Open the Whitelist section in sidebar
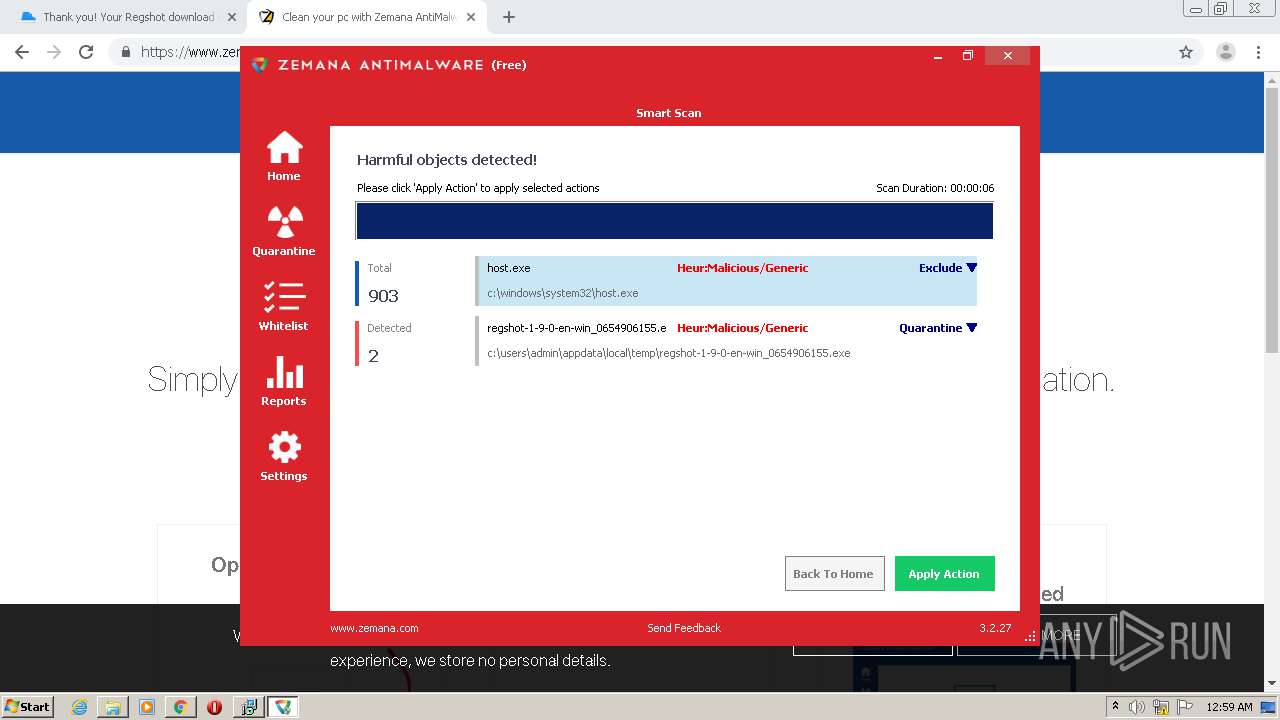Image resolution: width=1280 pixels, height=720 pixels. pyautogui.click(x=284, y=306)
